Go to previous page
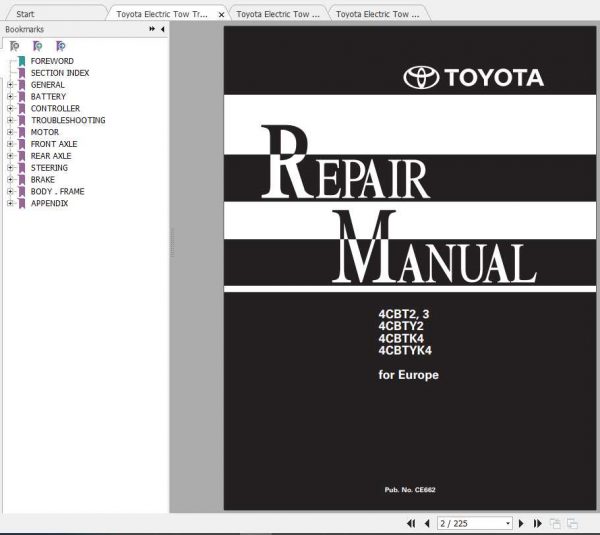The width and height of the screenshot is (600, 535). pos(427,523)
